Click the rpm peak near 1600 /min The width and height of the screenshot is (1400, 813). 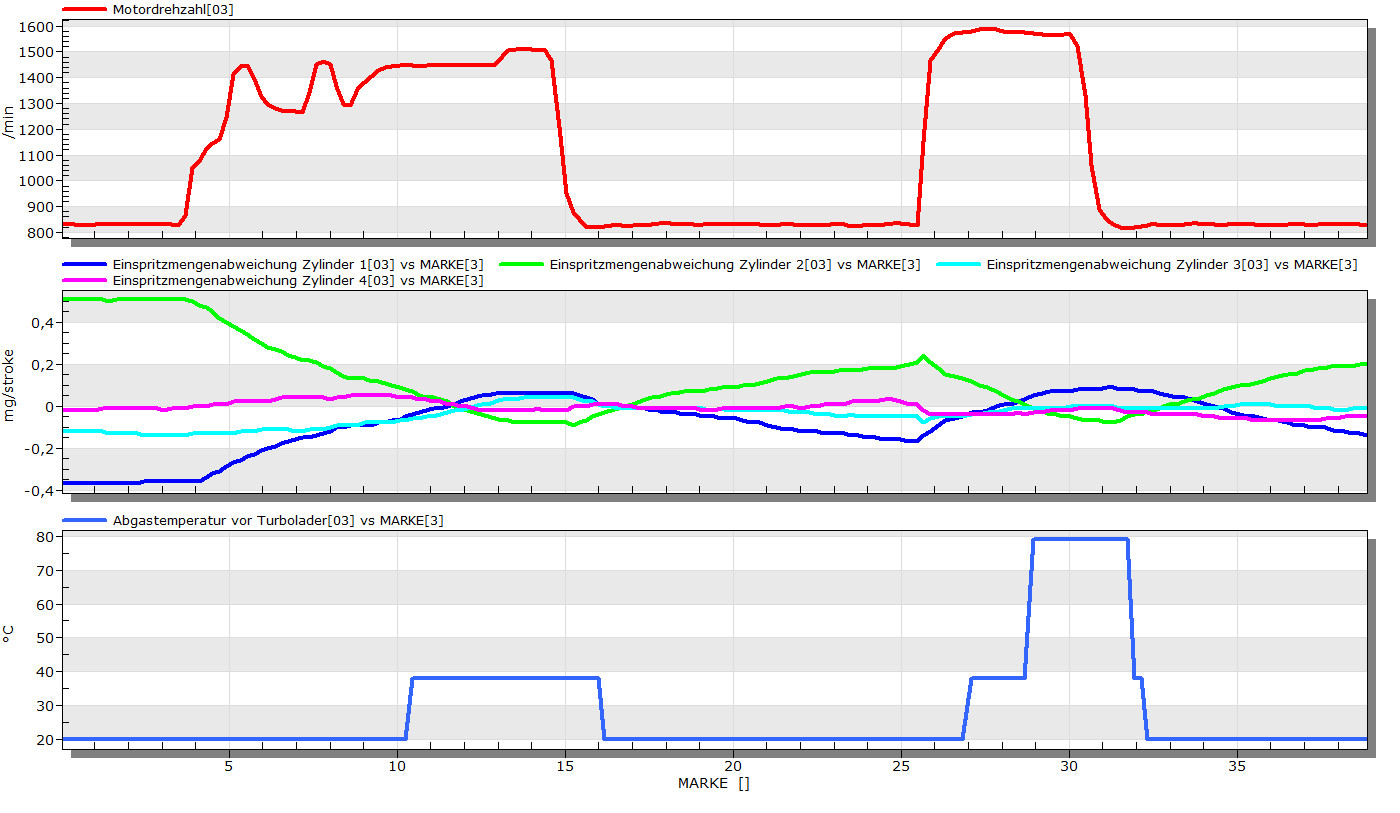tap(988, 29)
